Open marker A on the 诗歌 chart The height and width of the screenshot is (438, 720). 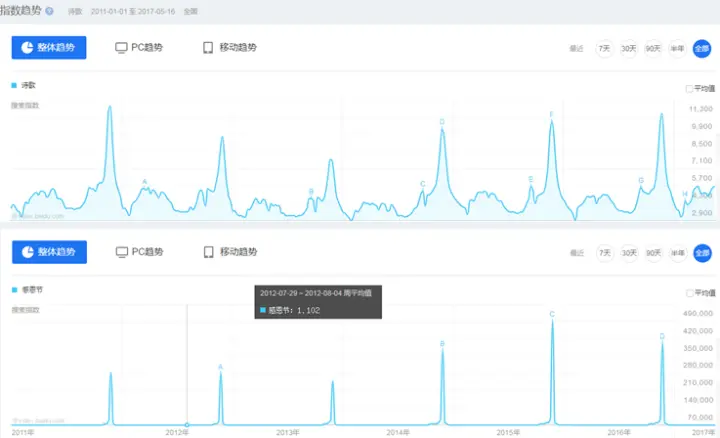pos(145,182)
